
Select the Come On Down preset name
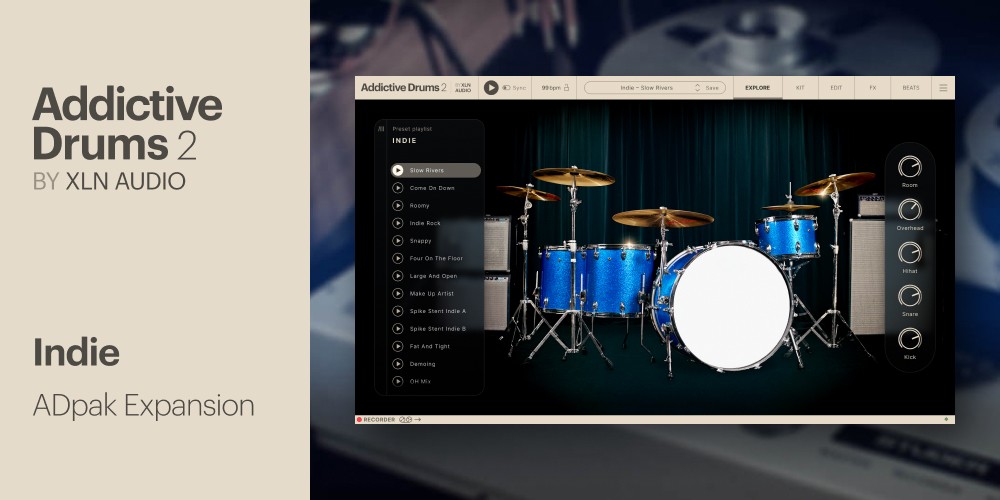(432, 188)
